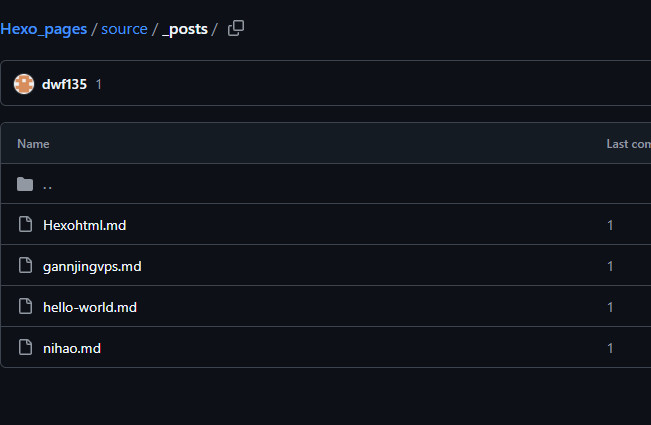The image size is (651, 425).
Task: Click the file icon next to nihao.md
Action: 25,347
